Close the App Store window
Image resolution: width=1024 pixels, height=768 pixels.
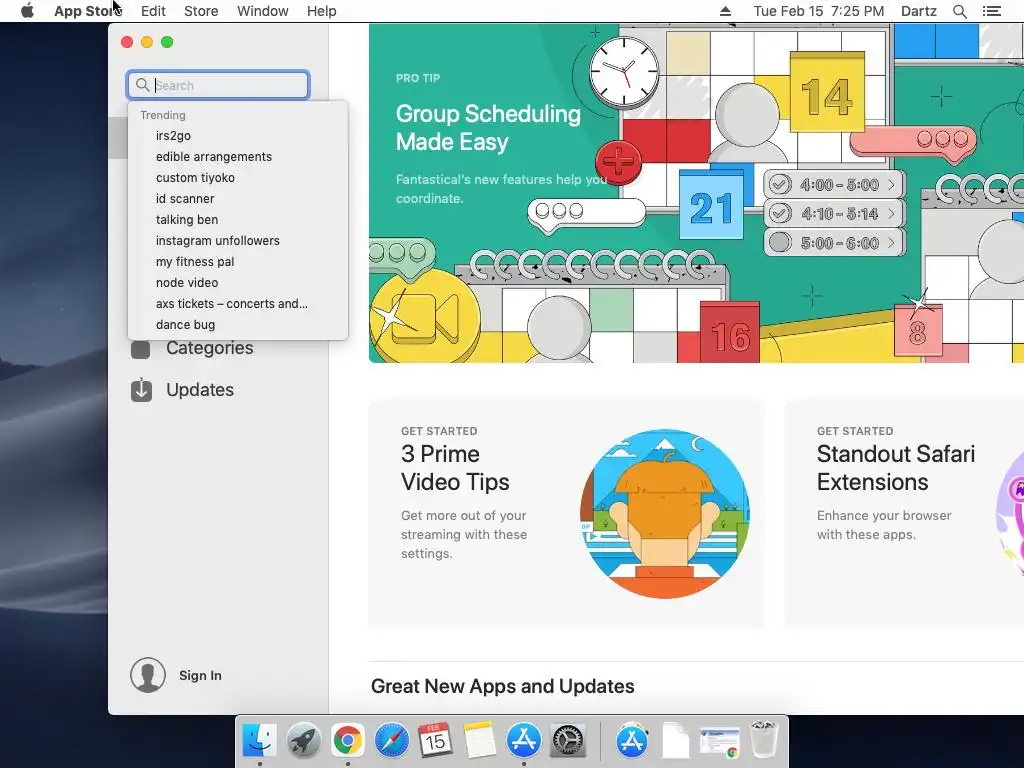127,42
